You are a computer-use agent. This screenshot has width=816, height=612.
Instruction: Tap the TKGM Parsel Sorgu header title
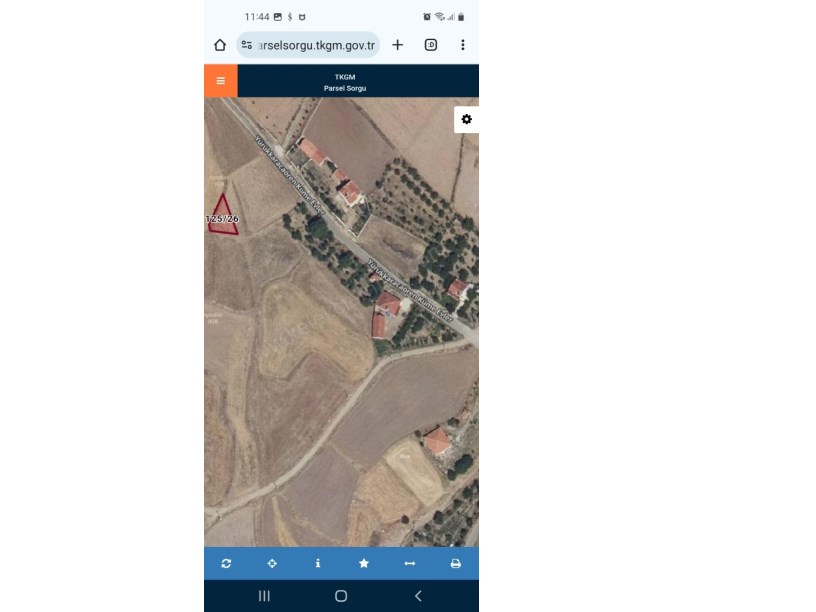tap(345, 82)
